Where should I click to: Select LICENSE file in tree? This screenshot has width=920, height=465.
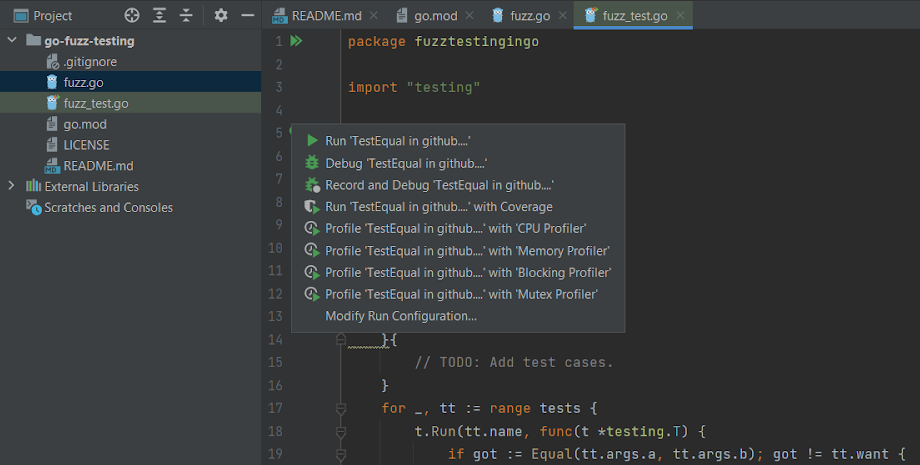tap(86, 145)
